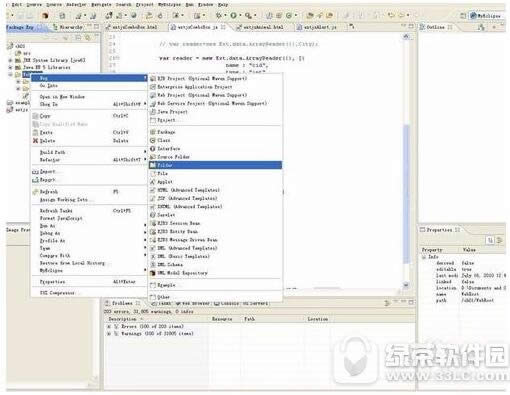This screenshot has height=395, width=510.
Task: Expand the JRE System Library tree node
Action: 10,60
